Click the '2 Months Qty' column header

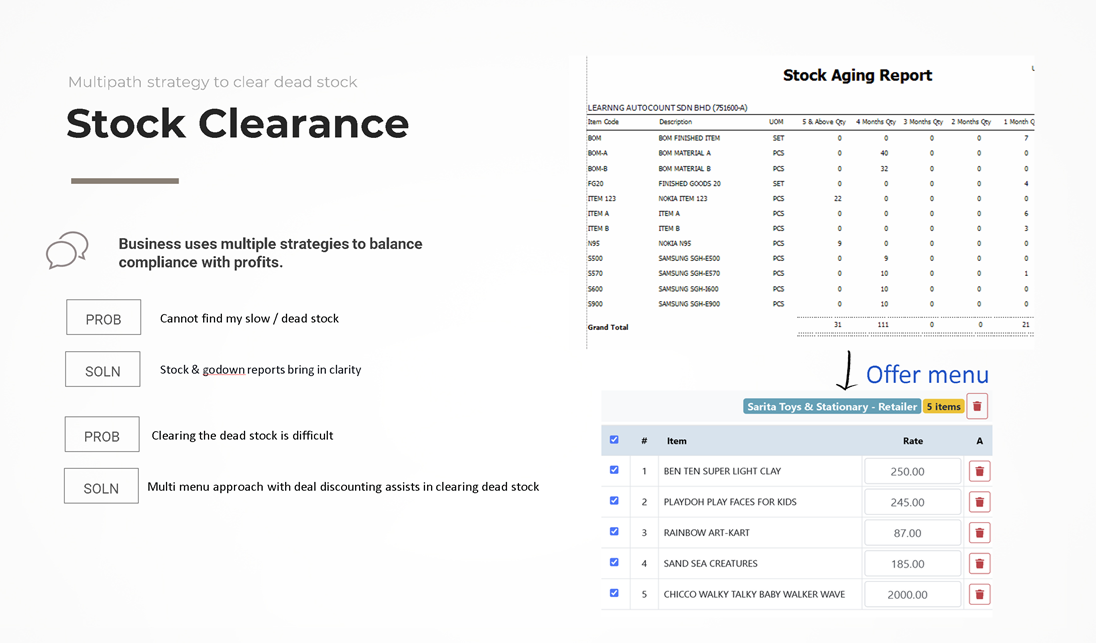point(971,122)
